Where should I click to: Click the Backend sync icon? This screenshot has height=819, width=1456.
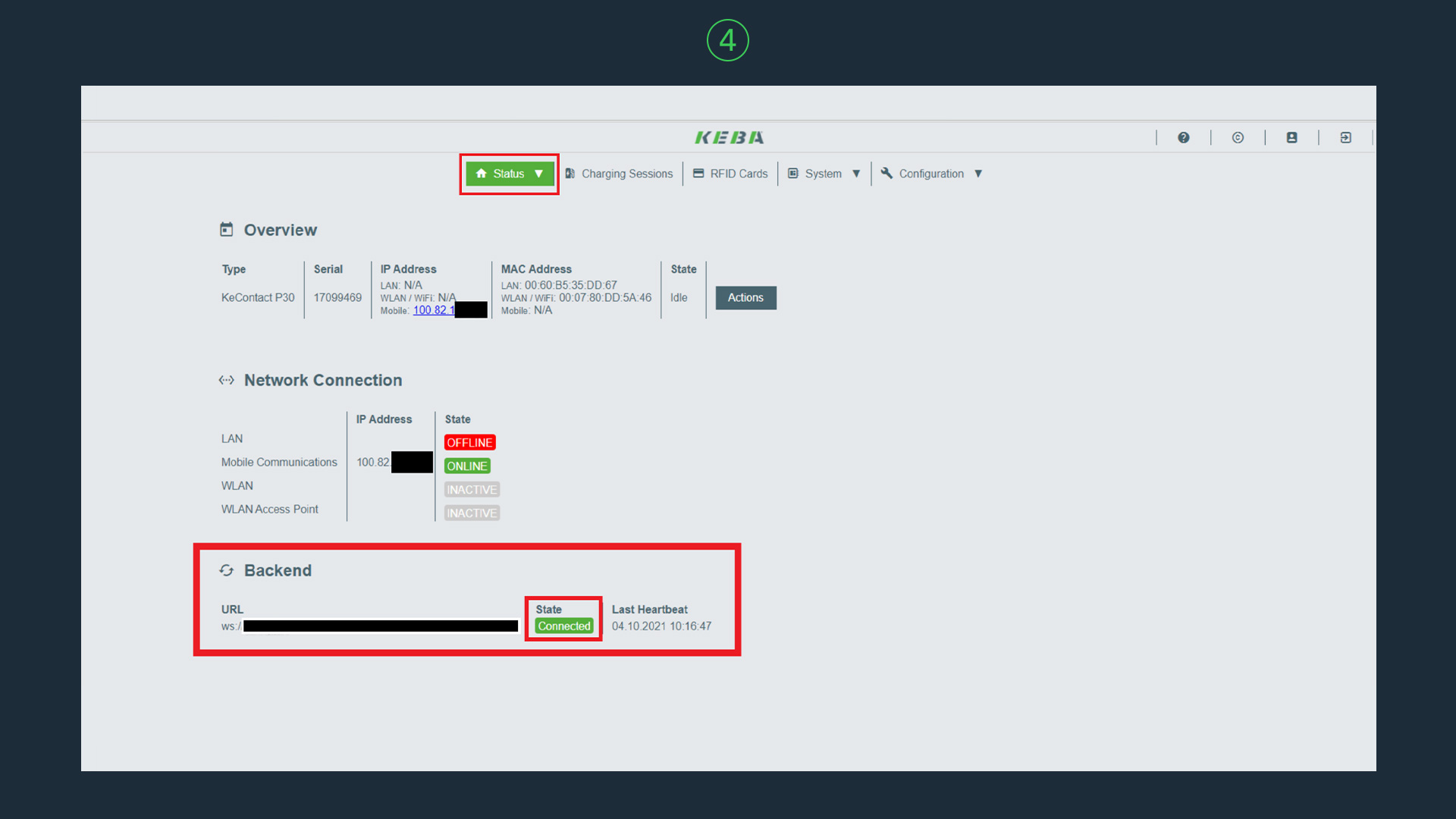pos(226,570)
